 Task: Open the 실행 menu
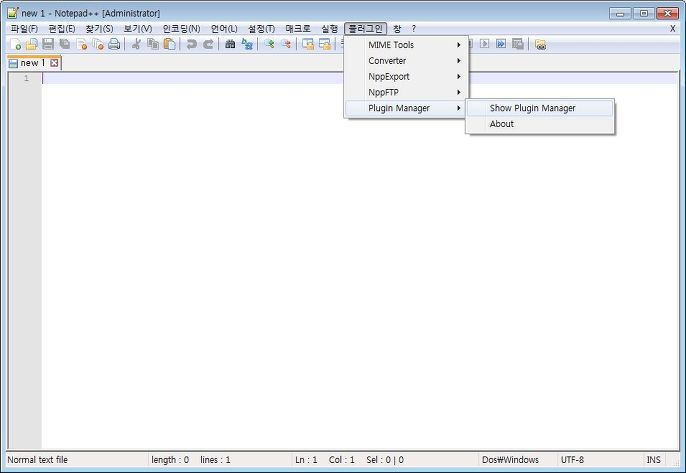[x=329, y=29]
